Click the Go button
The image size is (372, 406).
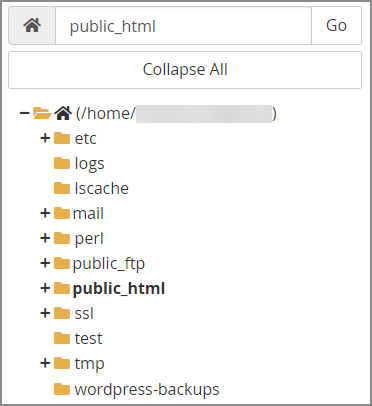pyautogui.click(x=336, y=26)
